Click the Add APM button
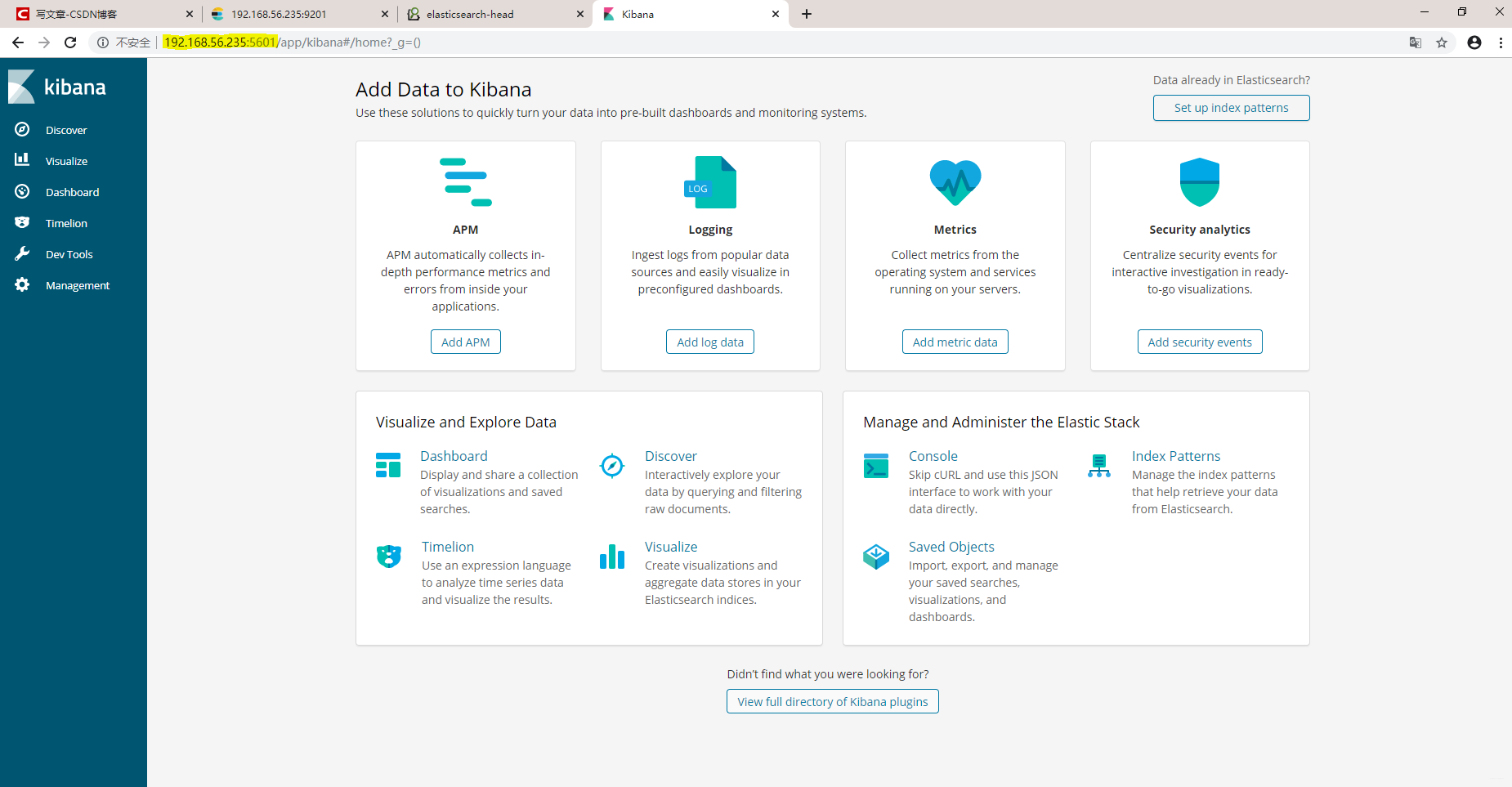 466,342
